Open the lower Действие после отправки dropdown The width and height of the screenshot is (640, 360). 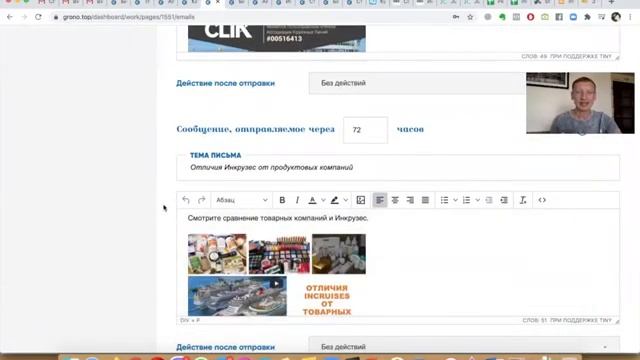pyautogui.click(x=464, y=347)
